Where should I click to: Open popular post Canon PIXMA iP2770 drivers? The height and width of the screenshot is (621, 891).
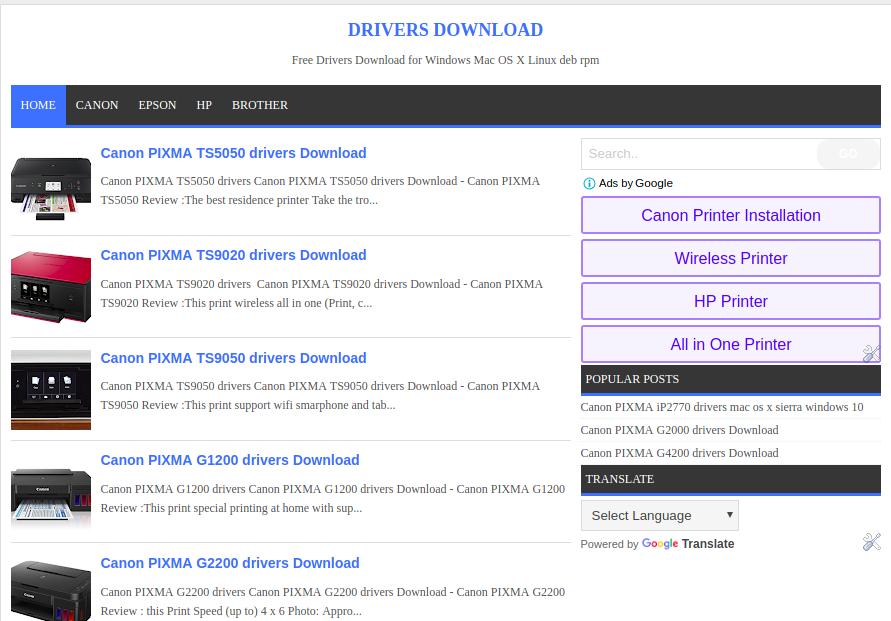click(x=722, y=407)
